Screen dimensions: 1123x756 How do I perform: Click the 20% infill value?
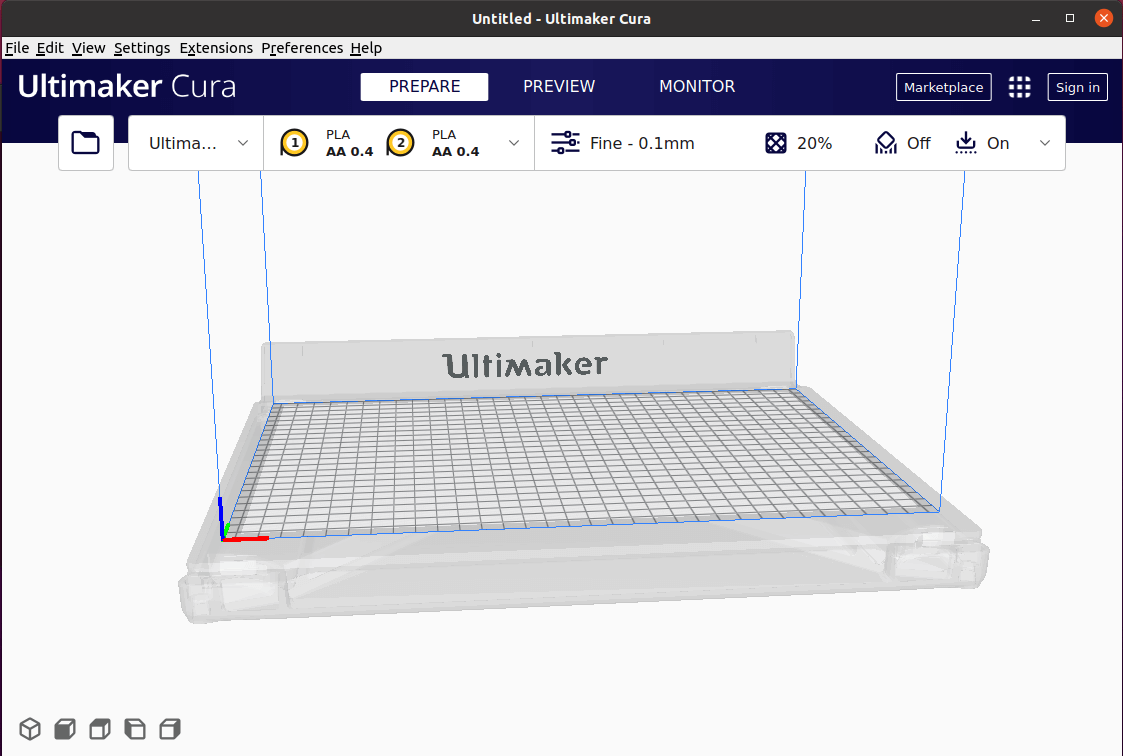tap(814, 143)
